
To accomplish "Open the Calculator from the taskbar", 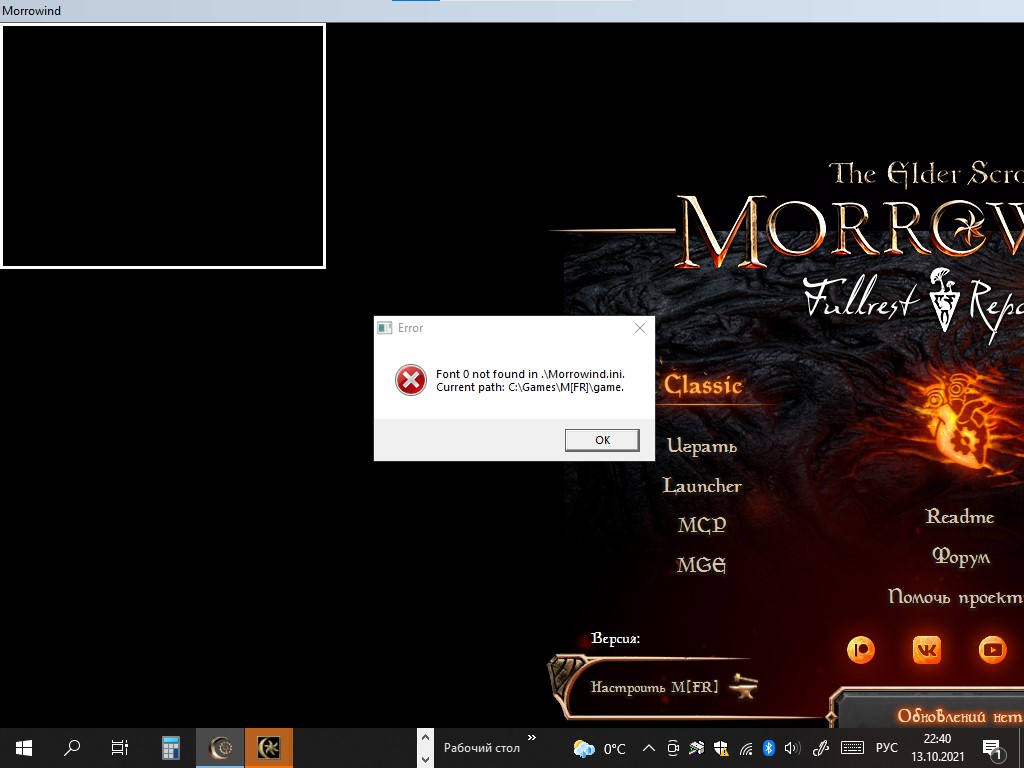I will tap(170, 747).
